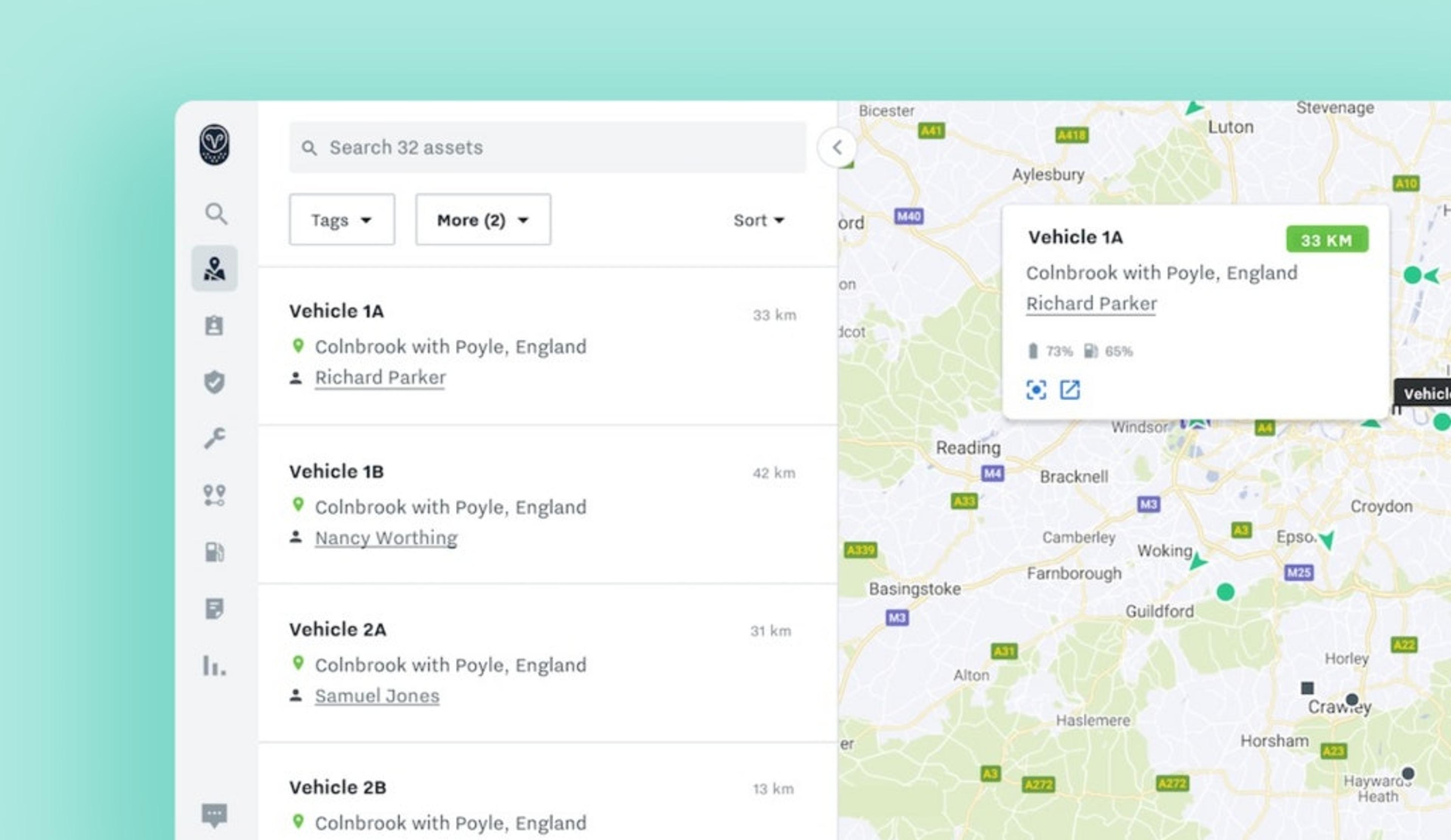Open the clipboard inspections sidebar icon
This screenshot has width=1451, height=840.
point(214,326)
